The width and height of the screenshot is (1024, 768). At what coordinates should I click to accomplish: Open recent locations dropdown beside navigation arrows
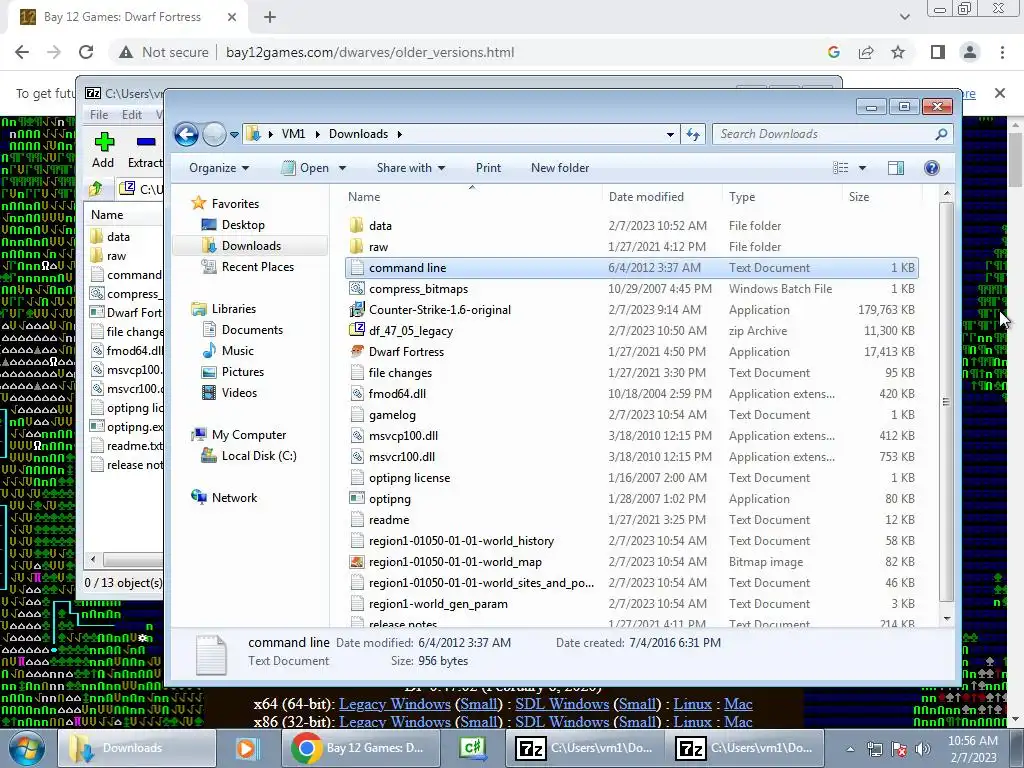234,135
